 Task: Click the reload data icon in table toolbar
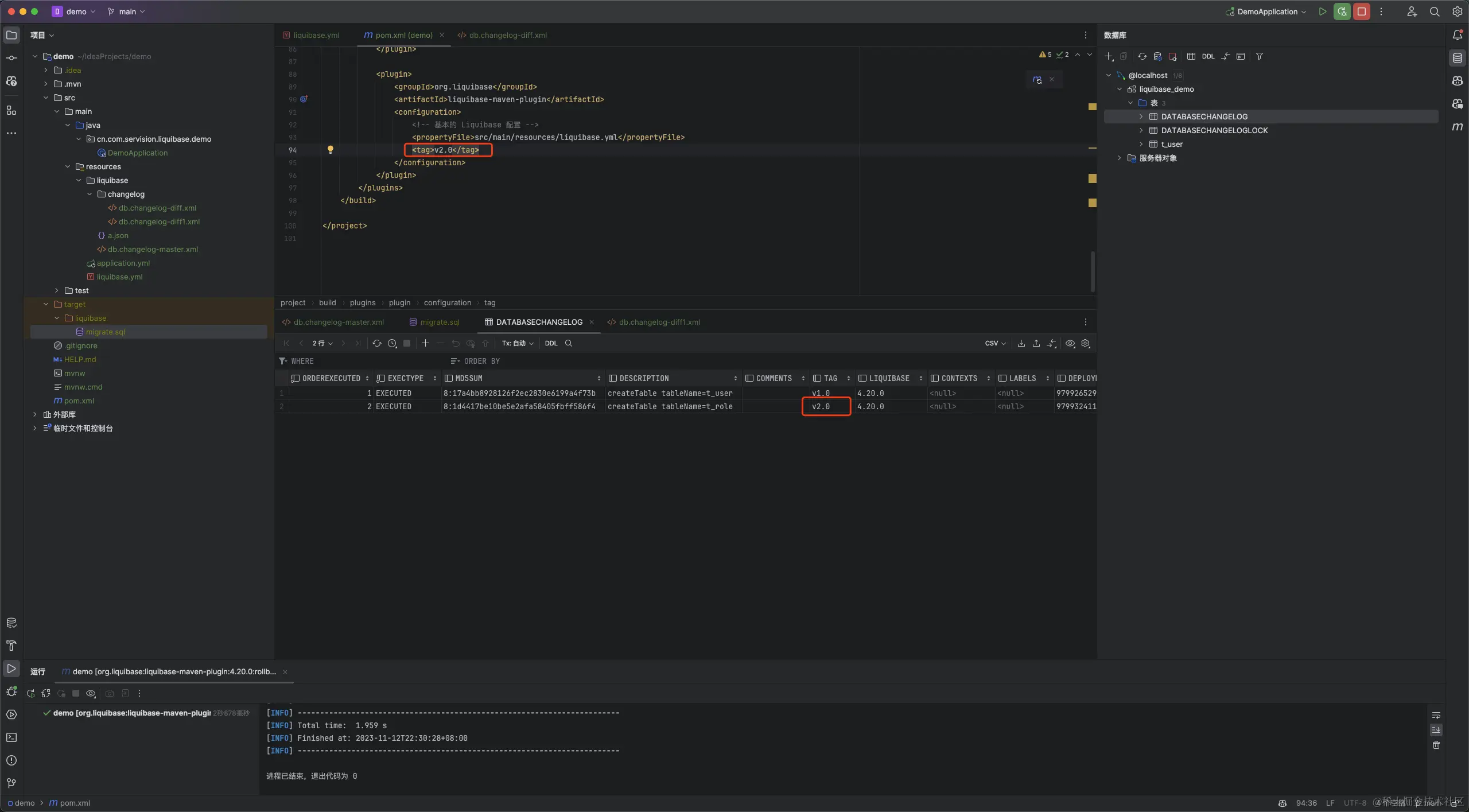[x=376, y=343]
